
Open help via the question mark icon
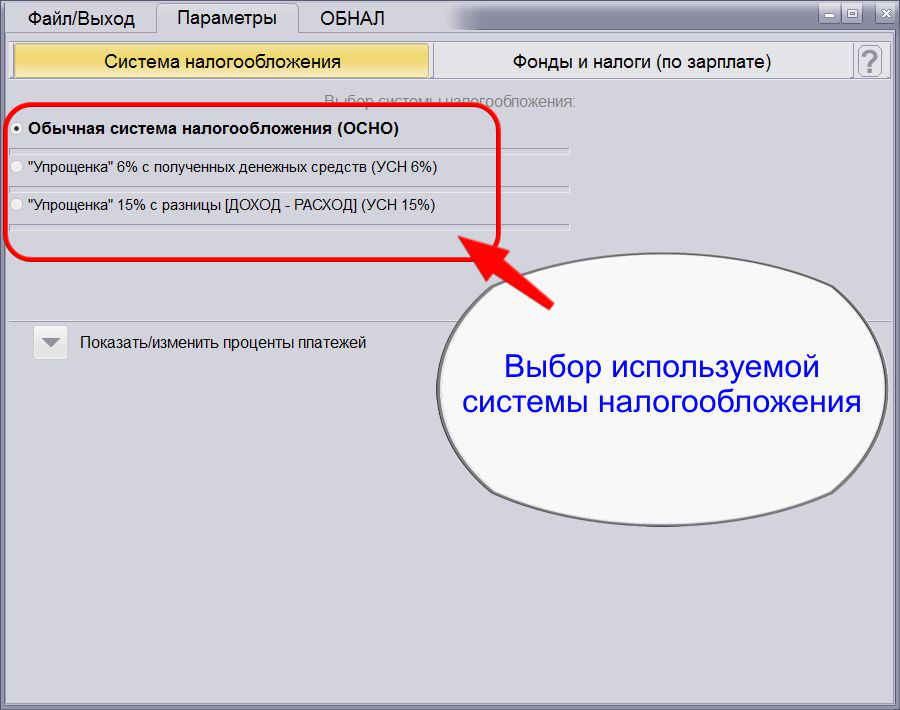click(870, 61)
